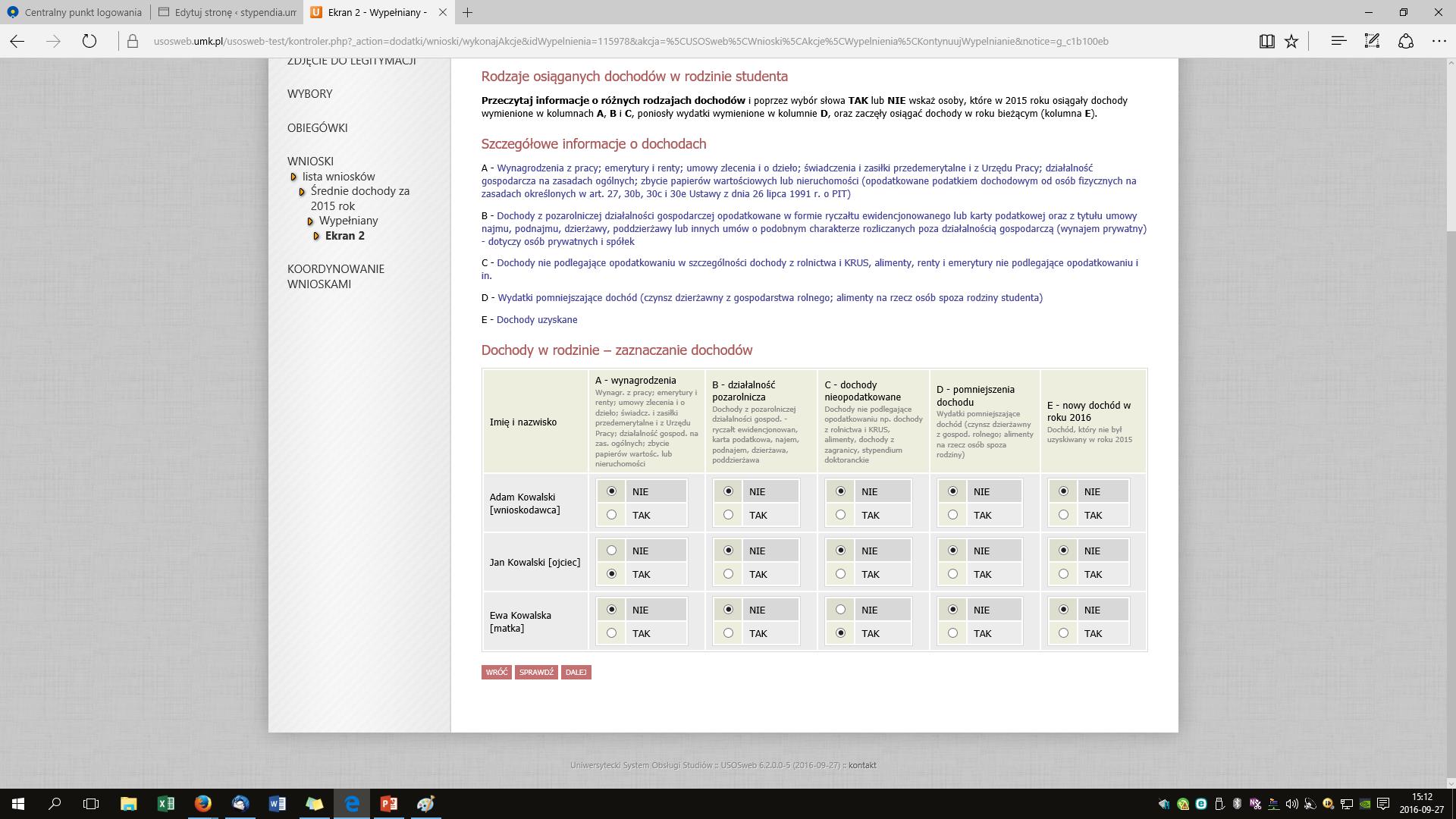Click the SPRAWDŹ button
The image size is (1456, 819).
coord(536,673)
